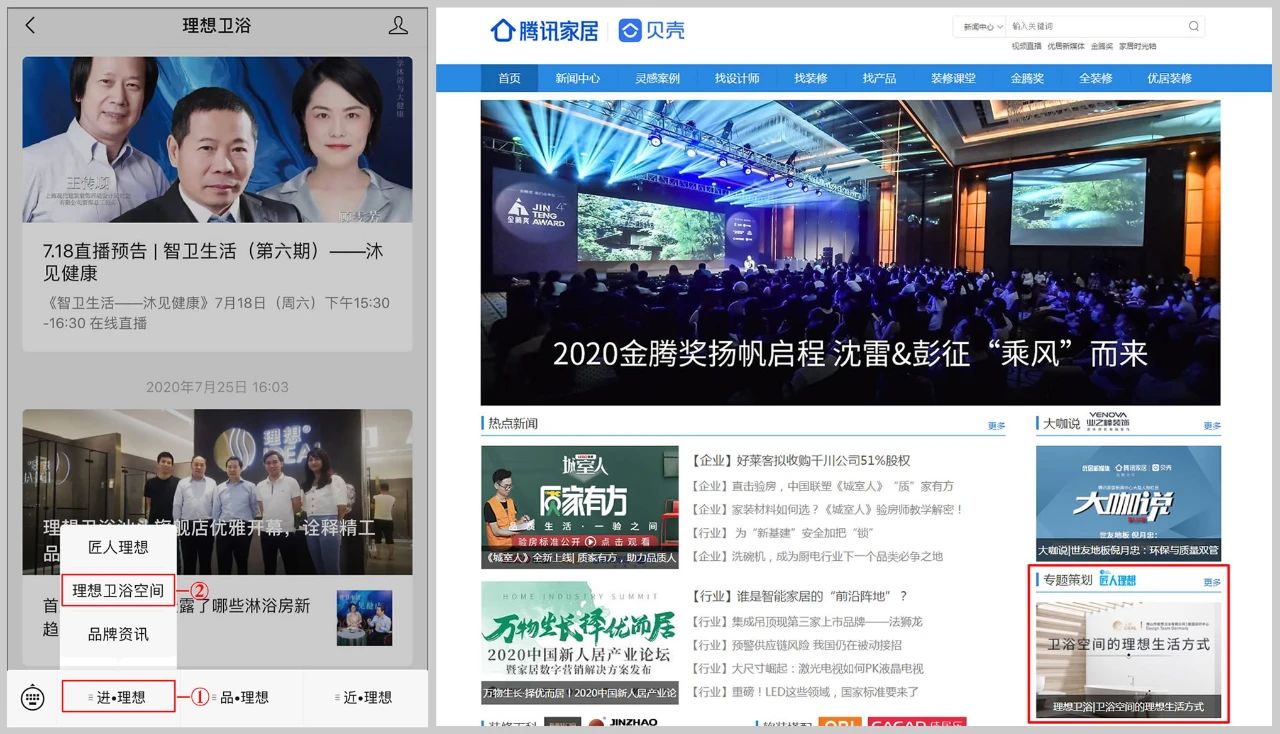The height and width of the screenshot is (734, 1280).
Task: Select 匠人理想 in the popup menu
Action: click(118, 547)
